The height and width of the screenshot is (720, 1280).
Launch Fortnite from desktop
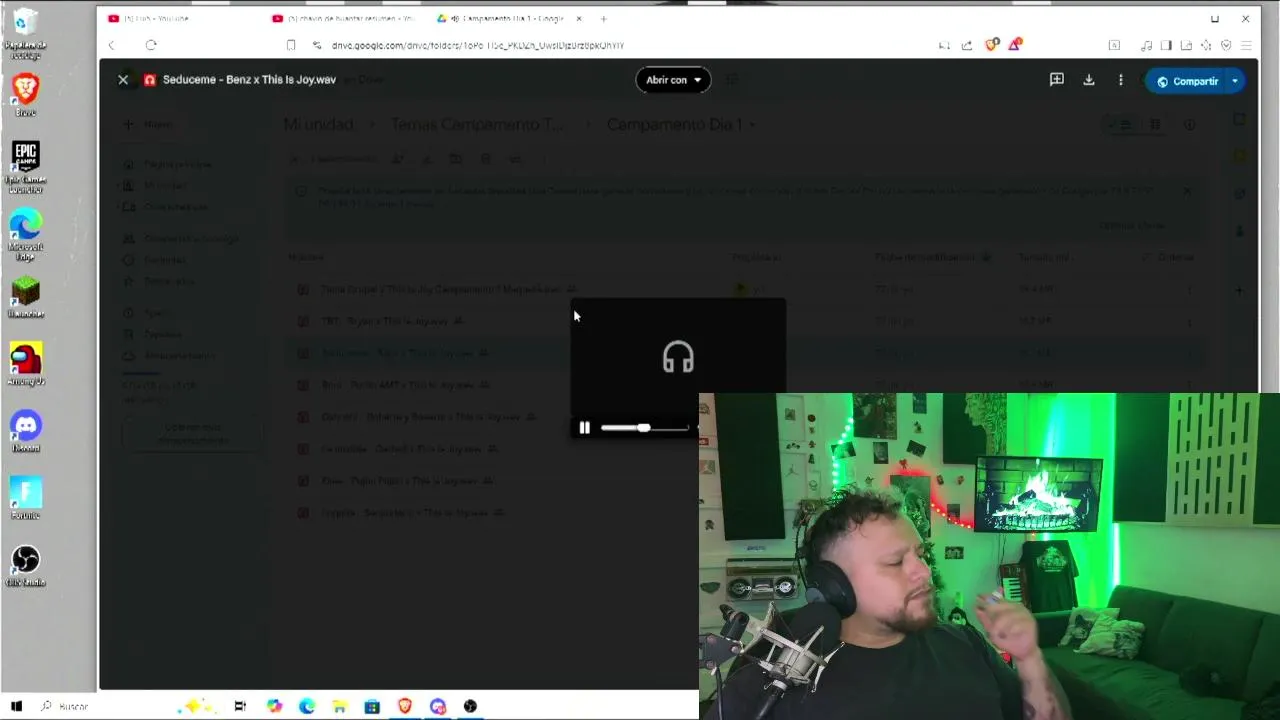[x=26, y=499]
